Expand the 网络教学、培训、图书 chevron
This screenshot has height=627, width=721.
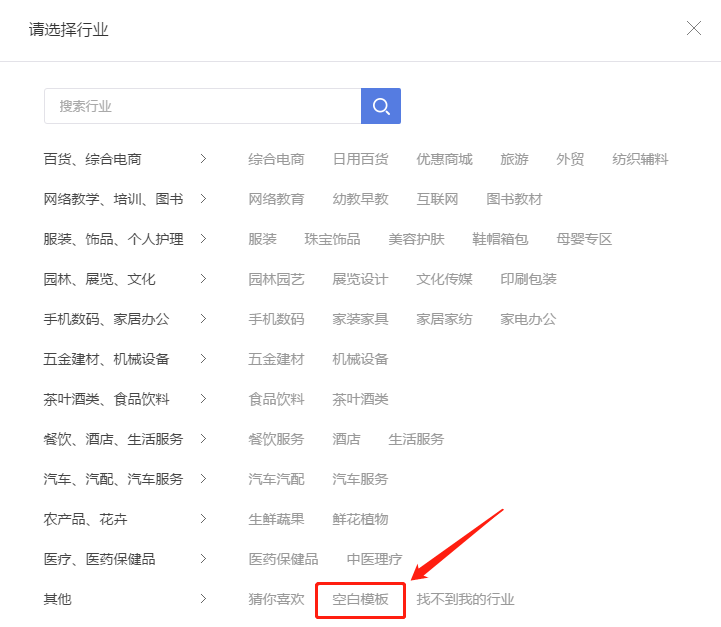[x=203, y=199]
